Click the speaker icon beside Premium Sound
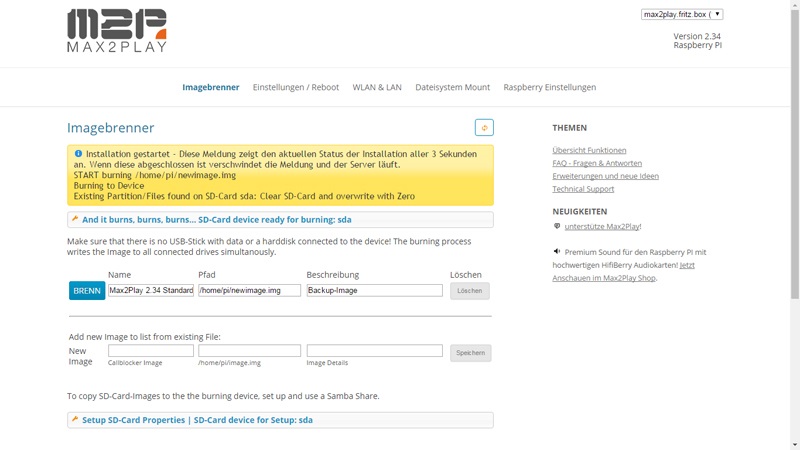This screenshot has width=800, height=450. (557, 252)
